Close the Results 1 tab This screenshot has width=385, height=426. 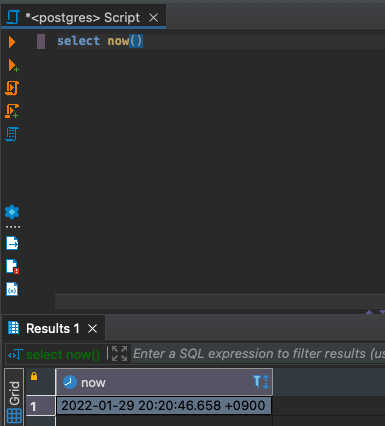[x=93, y=329]
